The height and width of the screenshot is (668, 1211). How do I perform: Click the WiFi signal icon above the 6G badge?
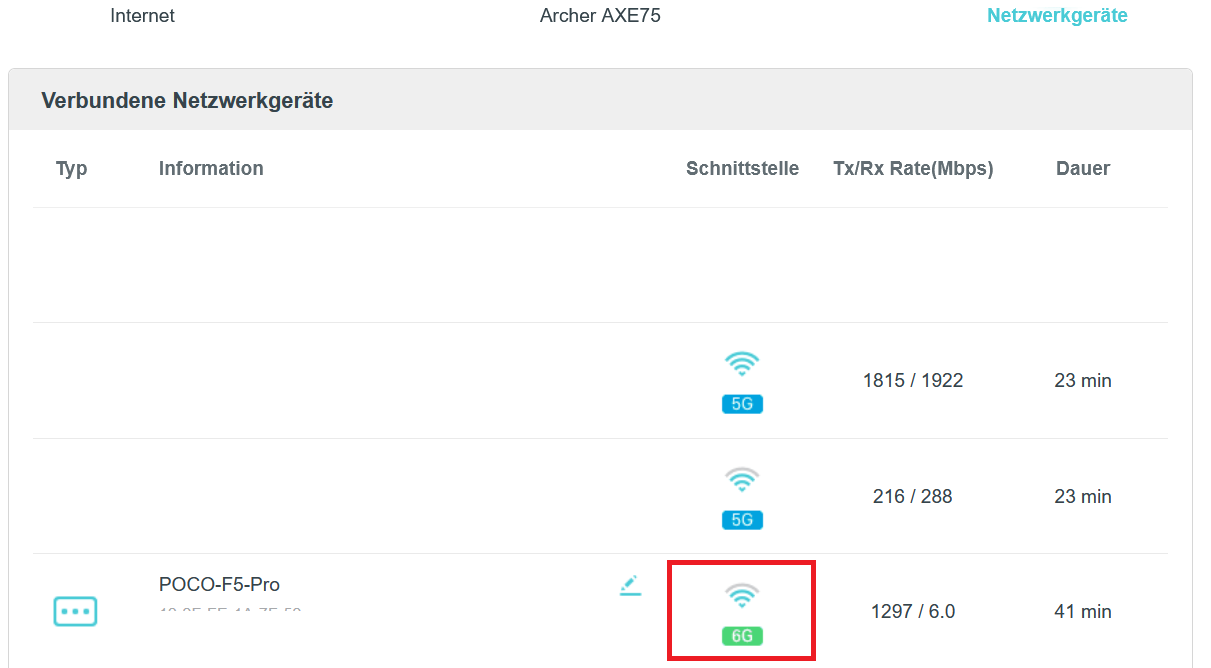(742, 595)
